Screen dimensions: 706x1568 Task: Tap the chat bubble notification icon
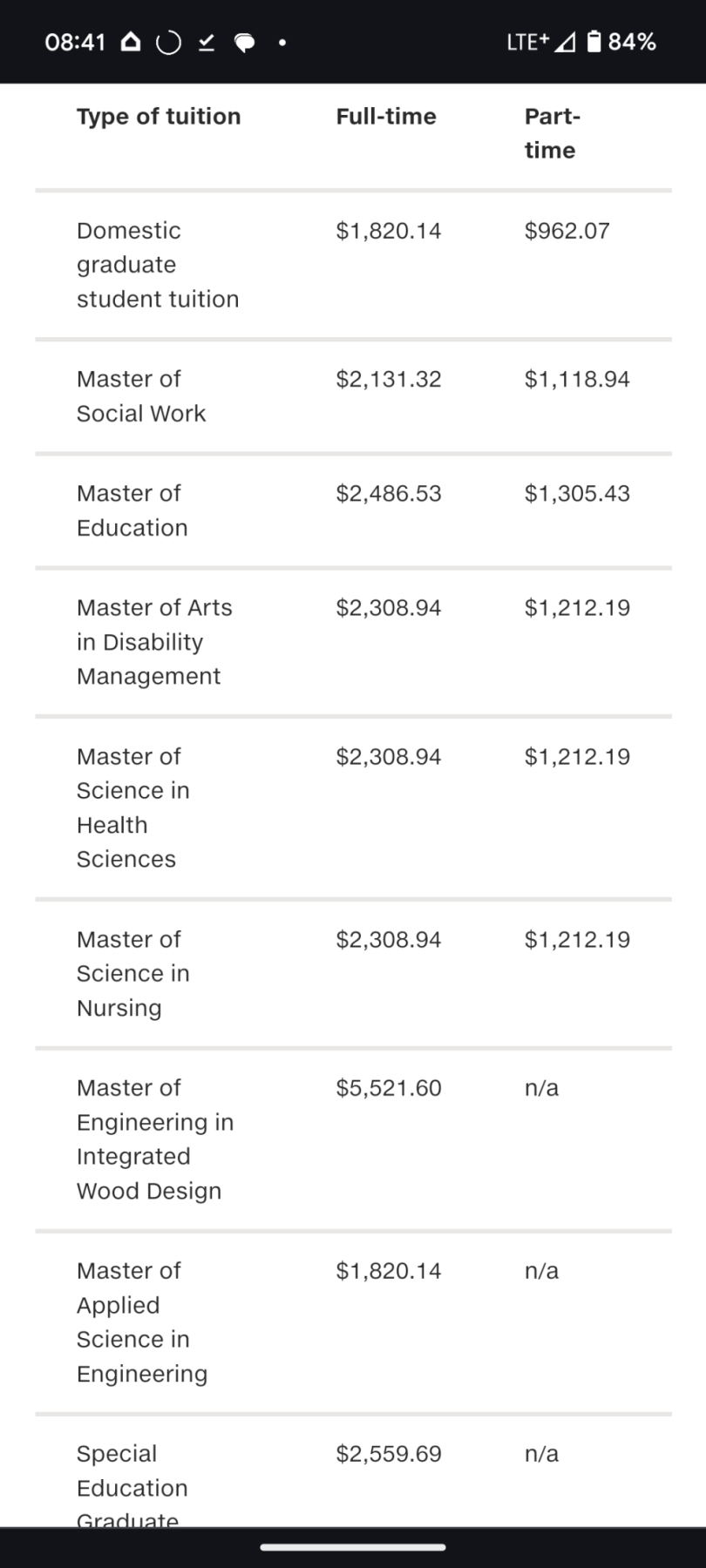[x=245, y=43]
